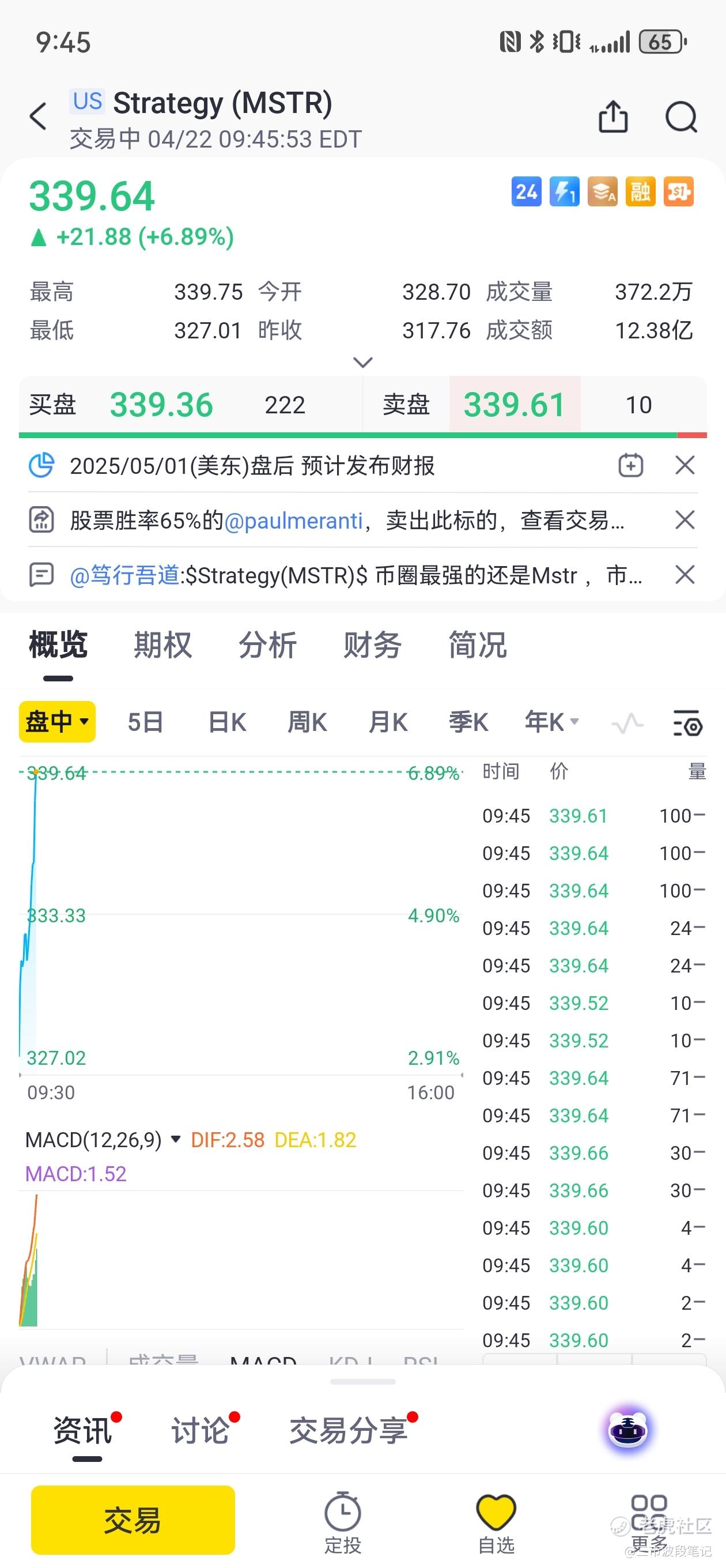Go back with the left arrow
Screen dimensions: 726x1568
point(37,116)
